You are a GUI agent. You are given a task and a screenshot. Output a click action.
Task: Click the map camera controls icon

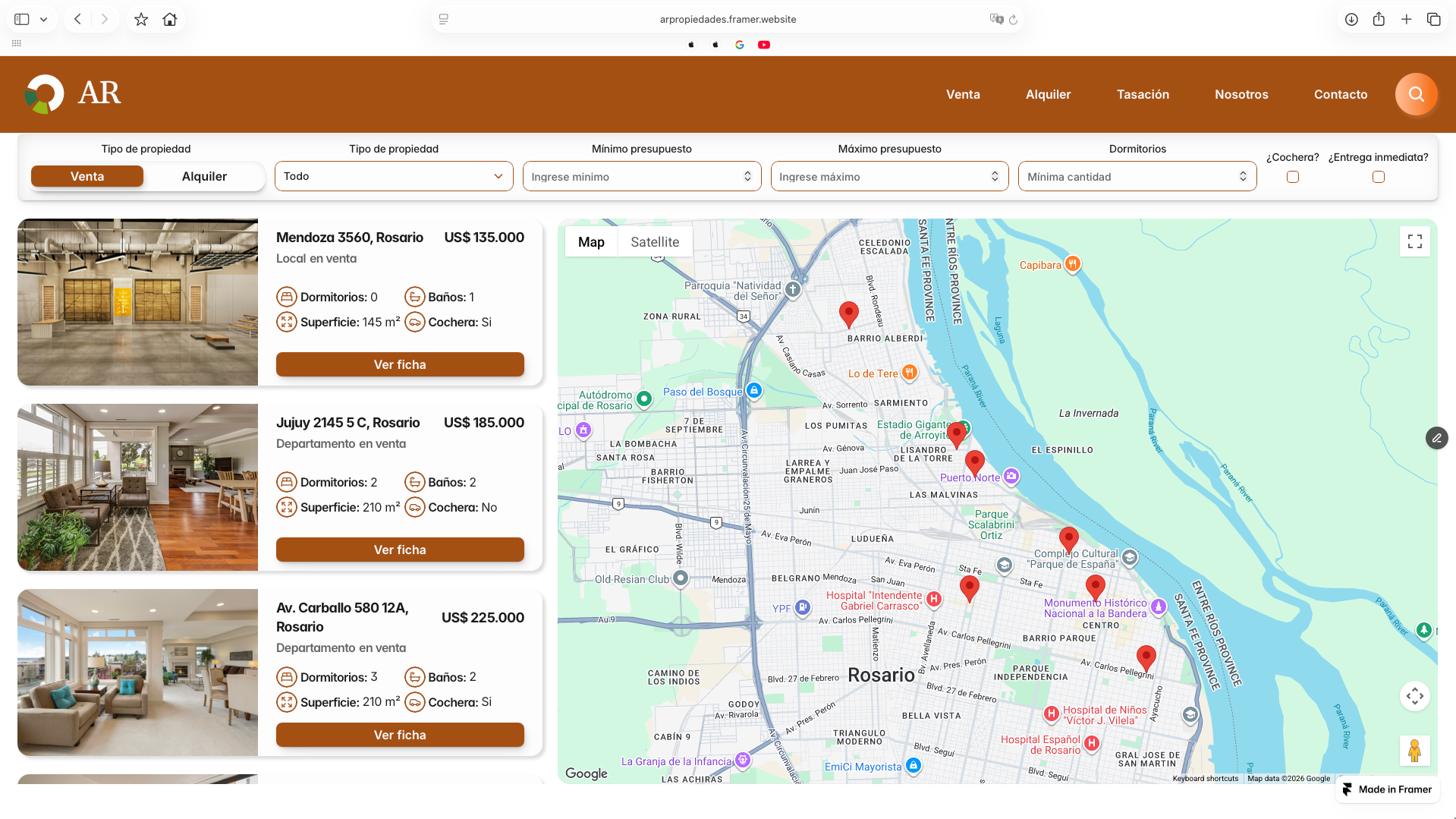(x=1414, y=696)
